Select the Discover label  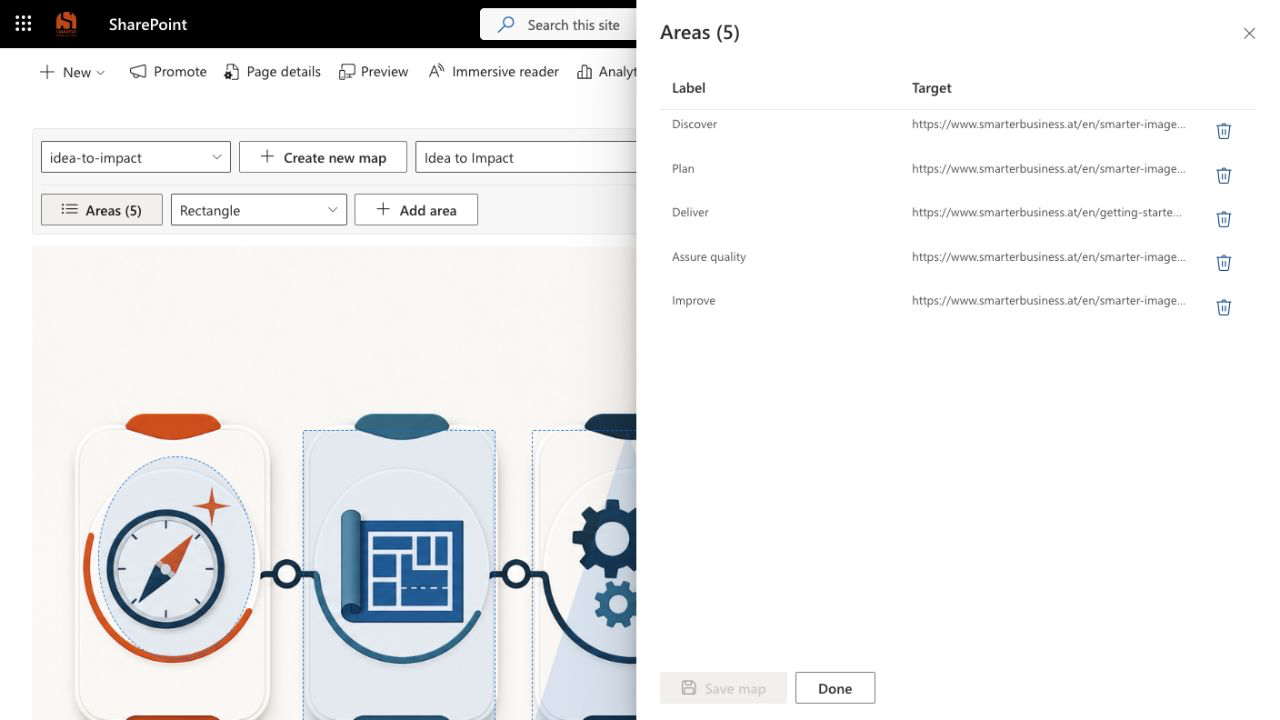pyautogui.click(x=694, y=124)
